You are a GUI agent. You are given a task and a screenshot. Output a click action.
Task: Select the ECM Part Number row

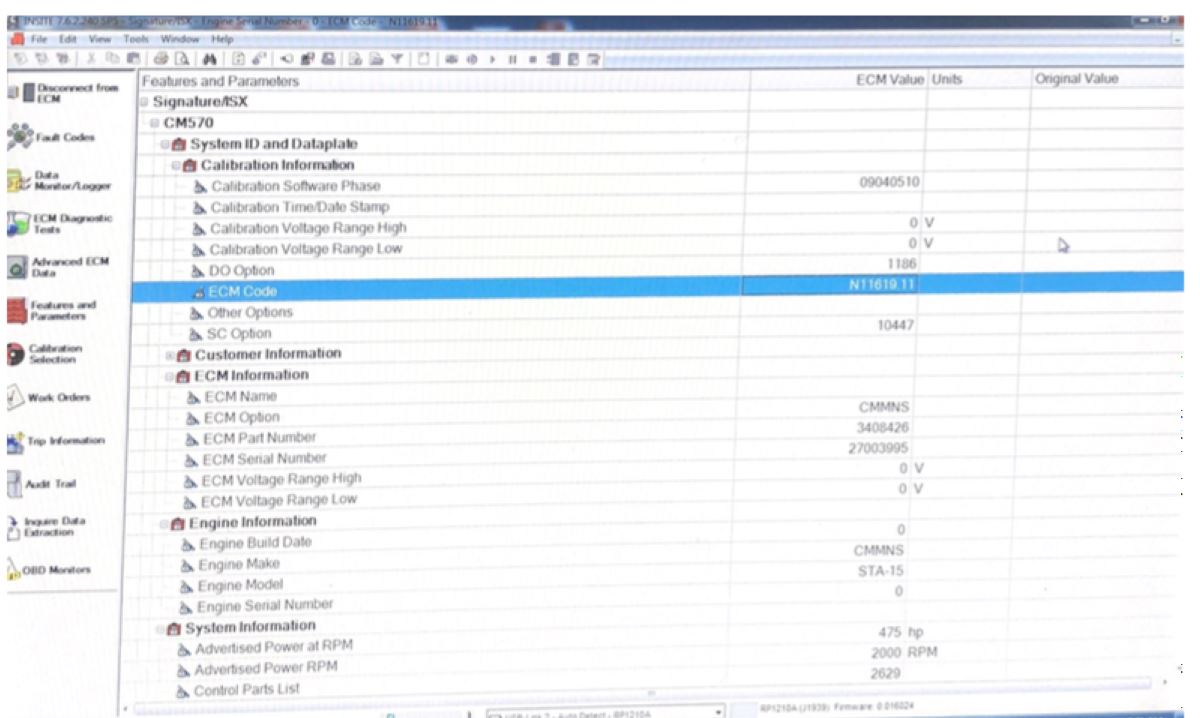(259, 438)
